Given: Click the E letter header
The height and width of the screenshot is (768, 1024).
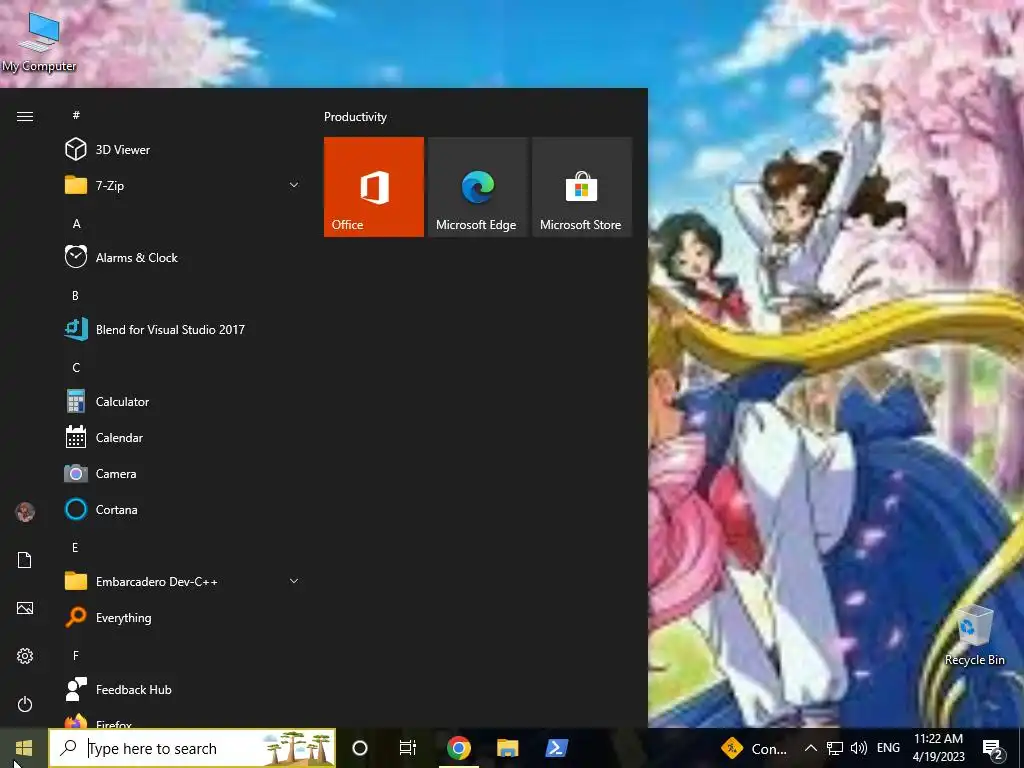Looking at the screenshot, I should [75, 547].
